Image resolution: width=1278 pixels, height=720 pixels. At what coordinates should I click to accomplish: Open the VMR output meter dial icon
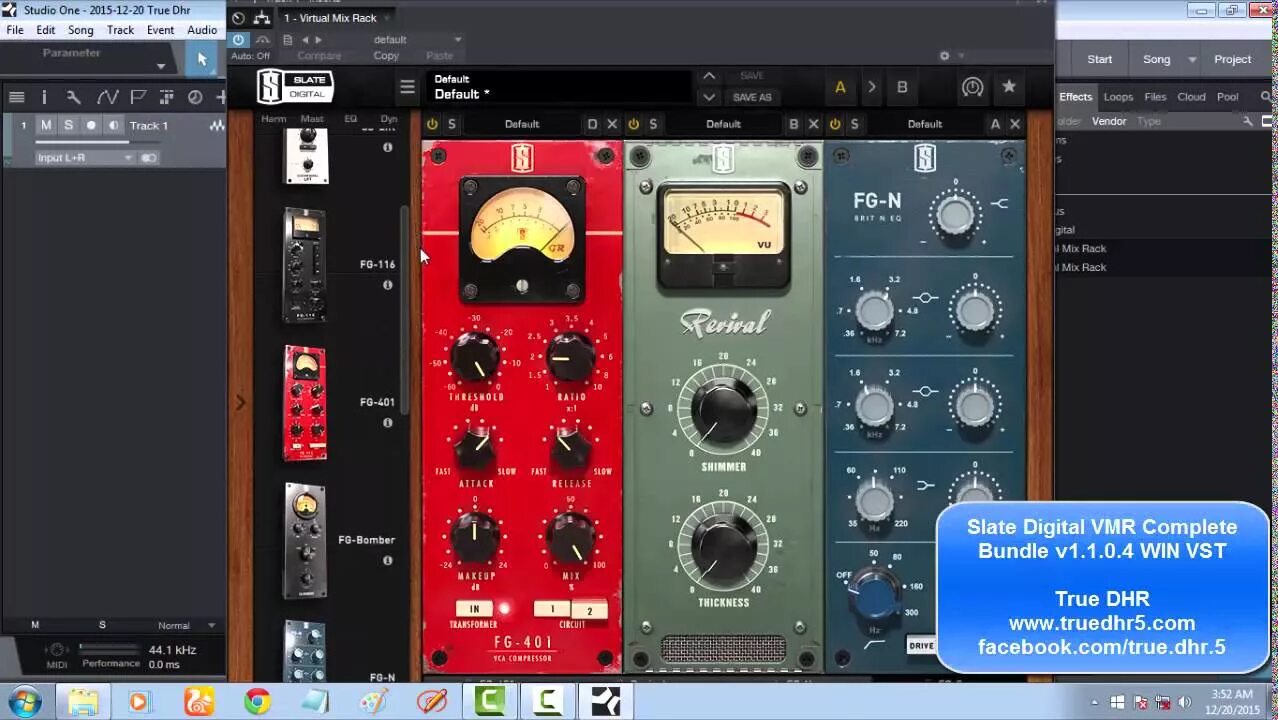[972, 87]
